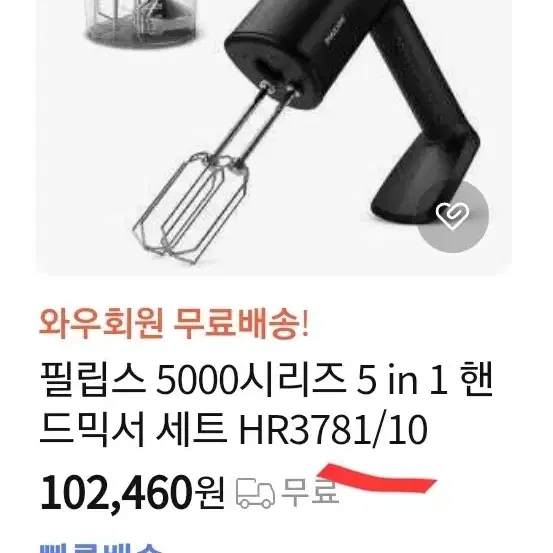Click the 원 currency character after the price
Viewport: 553px width, 553px height.
210,492
